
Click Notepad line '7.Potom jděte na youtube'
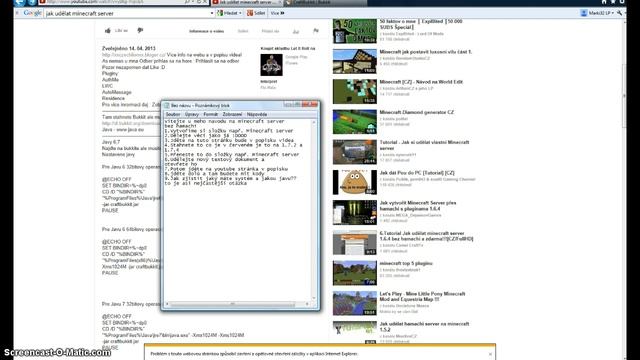click(x=226, y=169)
